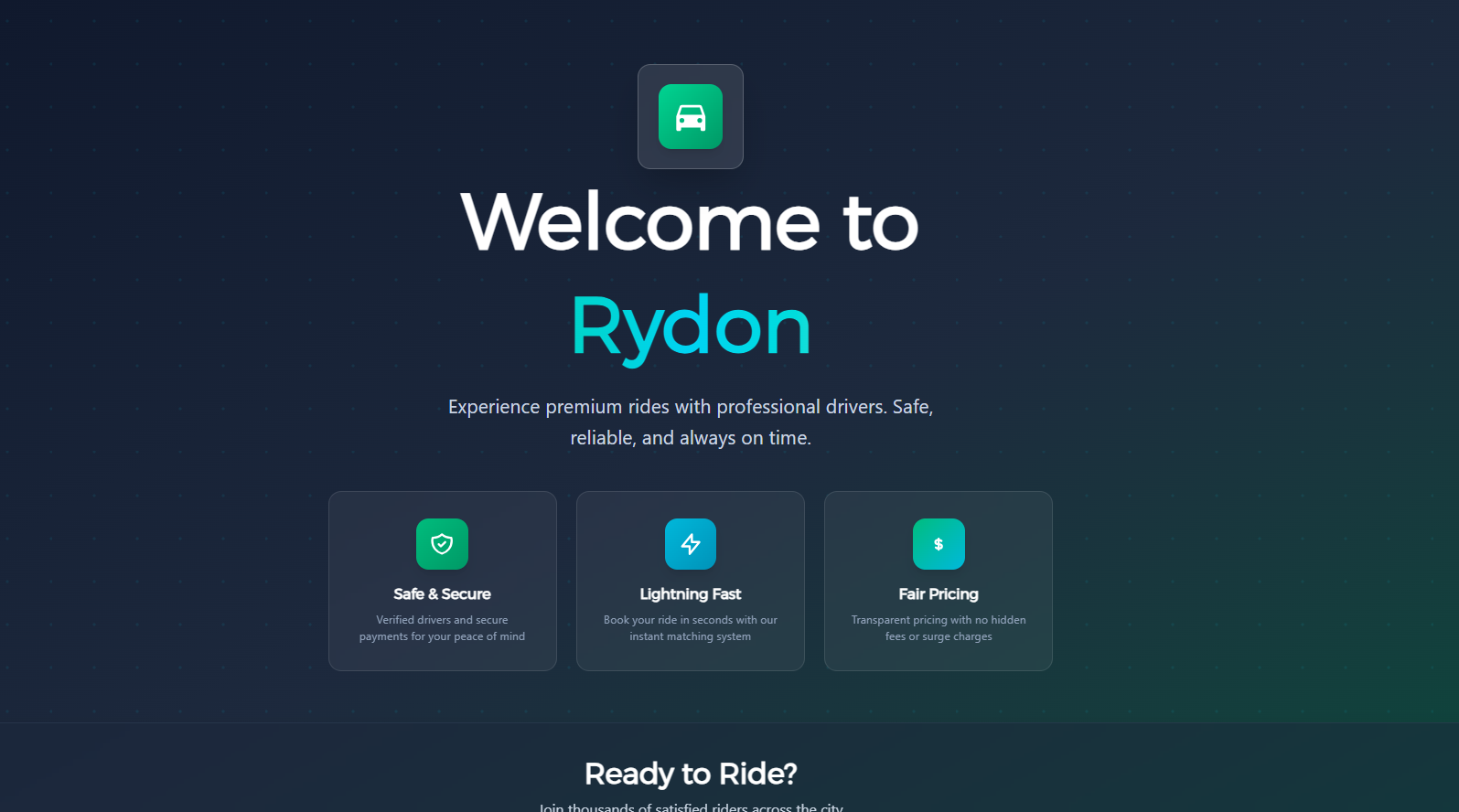Click the 'Book your ride in seconds' description
The width and height of the screenshot is (1459, 812).
pyautogui.click(x=691, y=628)
